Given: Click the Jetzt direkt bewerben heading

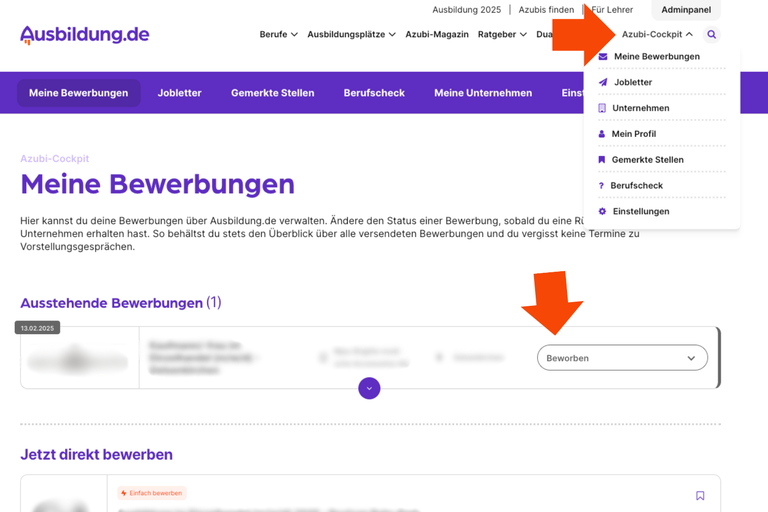Looking at the screenshot, I should tap(96, 454).
